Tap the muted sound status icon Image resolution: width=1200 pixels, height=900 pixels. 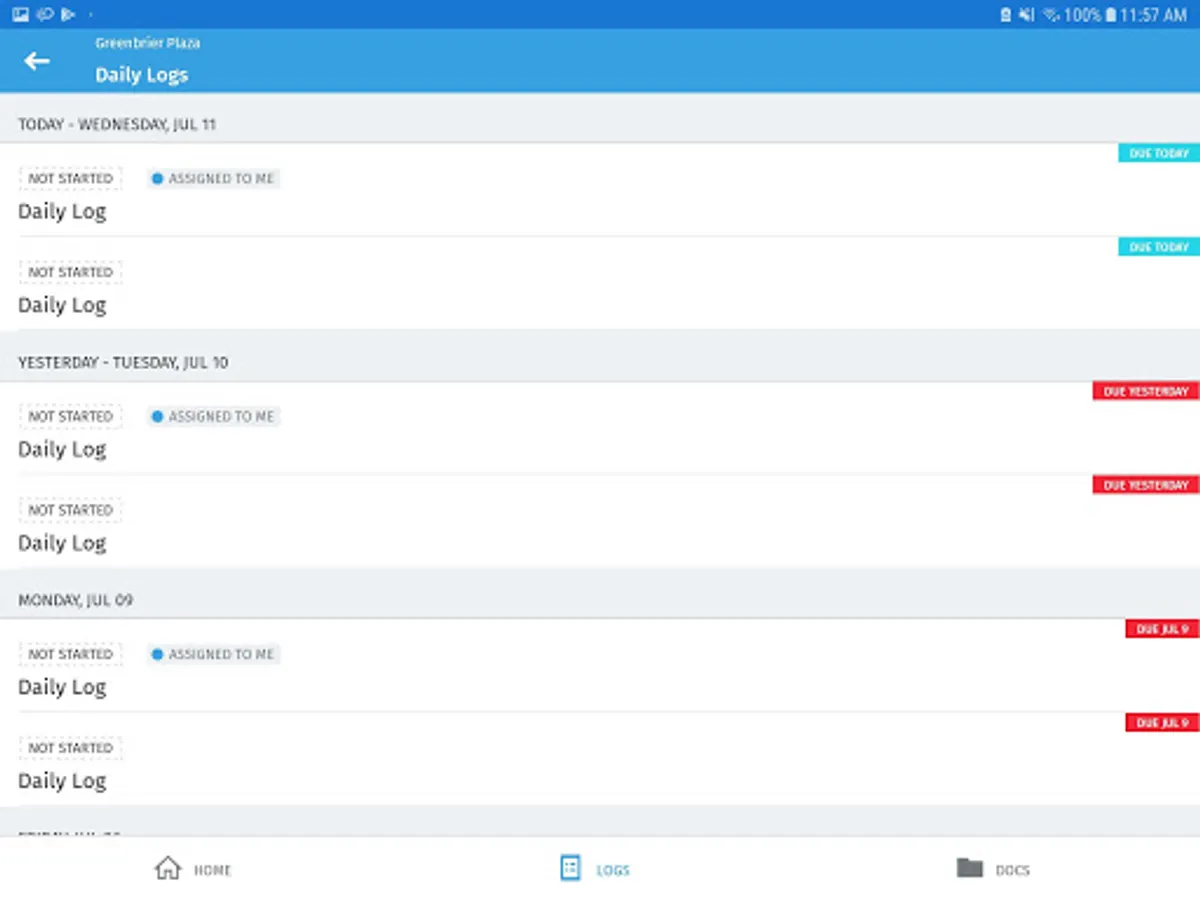point(1027,15)
